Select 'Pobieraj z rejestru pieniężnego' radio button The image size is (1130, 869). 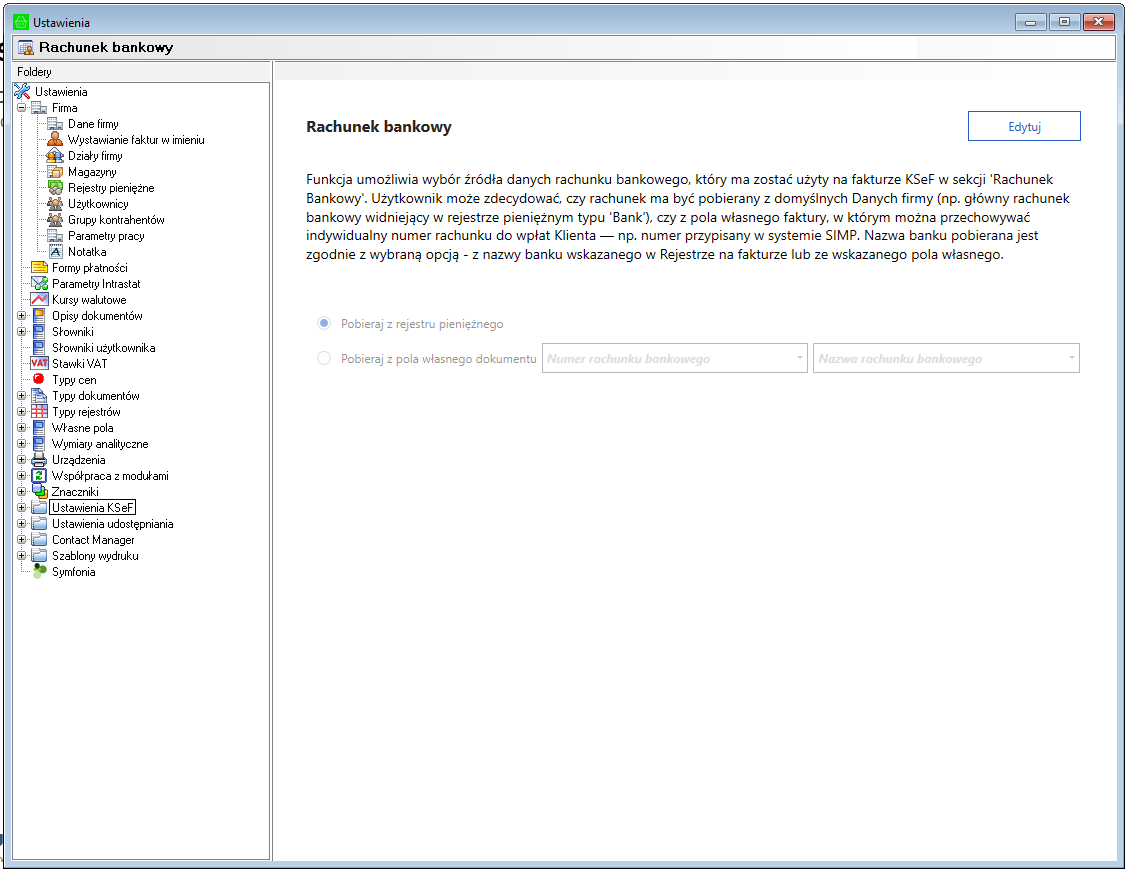[x=324, y=324]
